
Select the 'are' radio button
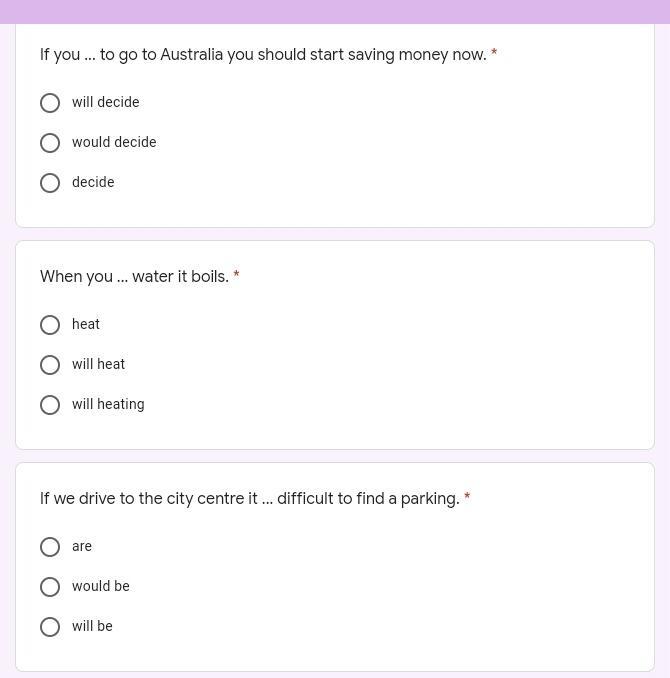pos(50,547)
